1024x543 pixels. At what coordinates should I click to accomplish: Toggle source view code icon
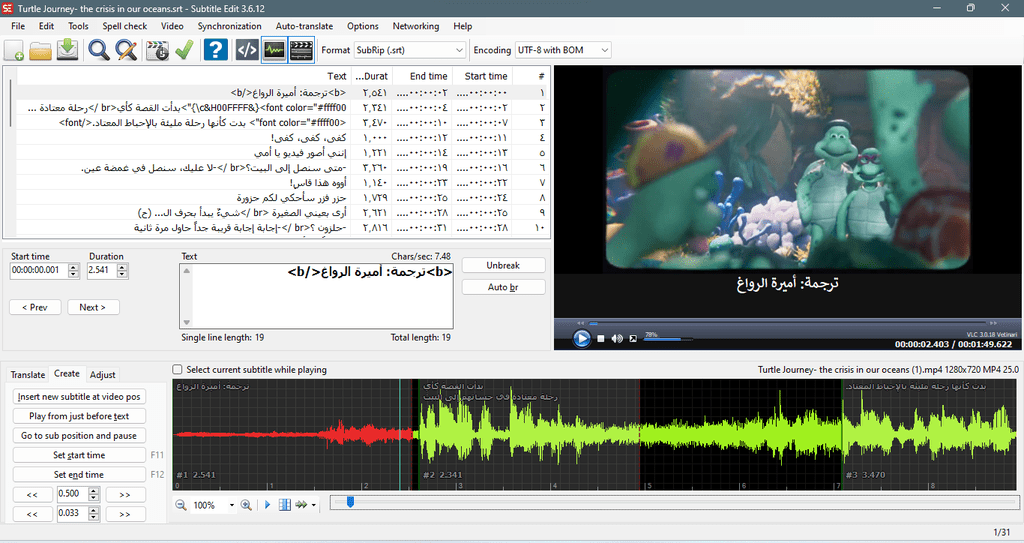246,50
